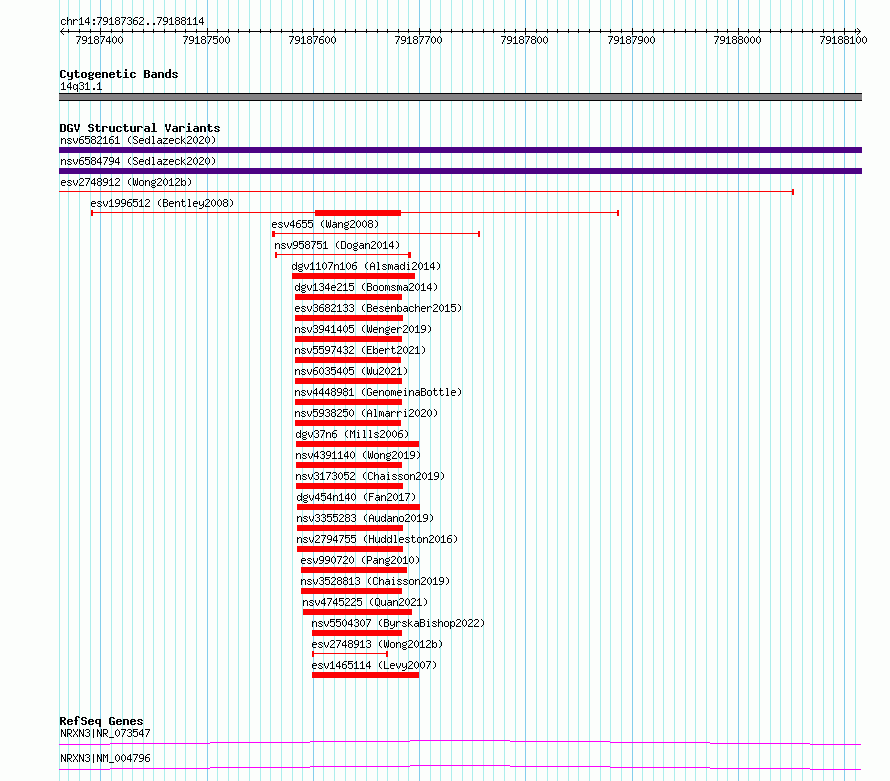Select the esv2748912 (Wong2012b) variant label
The image size is (890, 781).
126,182
